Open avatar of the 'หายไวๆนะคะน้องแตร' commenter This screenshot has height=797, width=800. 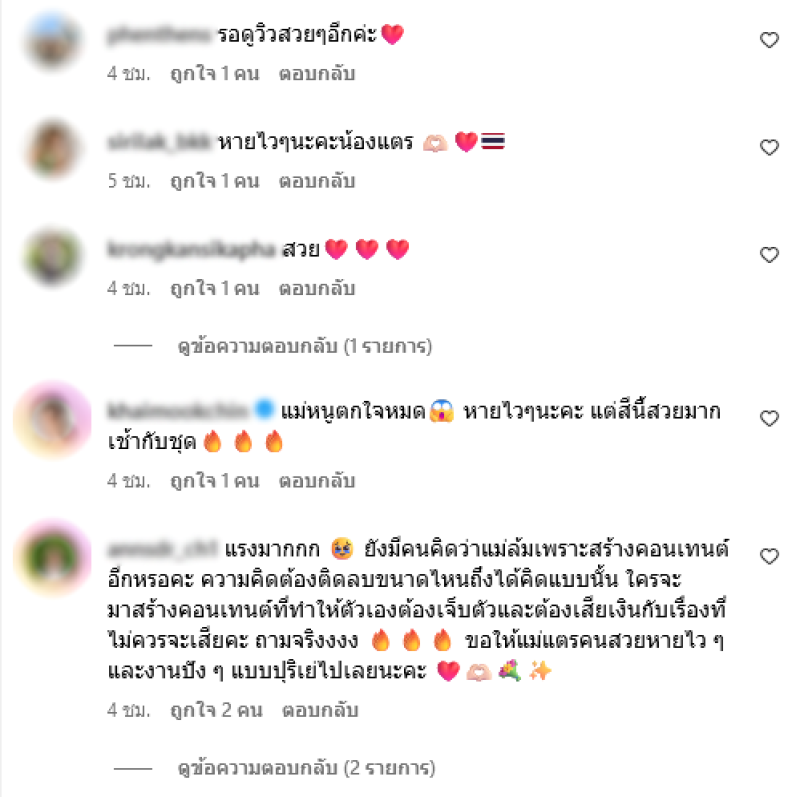(53, 148)
